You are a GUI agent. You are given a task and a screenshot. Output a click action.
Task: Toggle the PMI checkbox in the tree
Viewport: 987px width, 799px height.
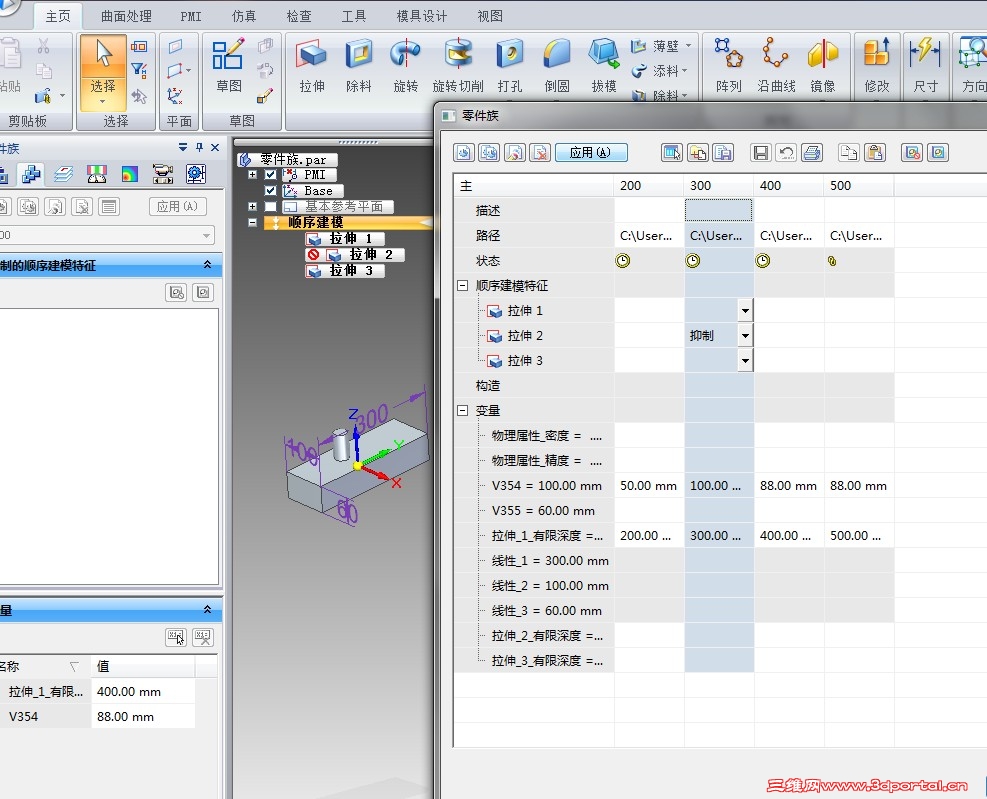(271, 174)
